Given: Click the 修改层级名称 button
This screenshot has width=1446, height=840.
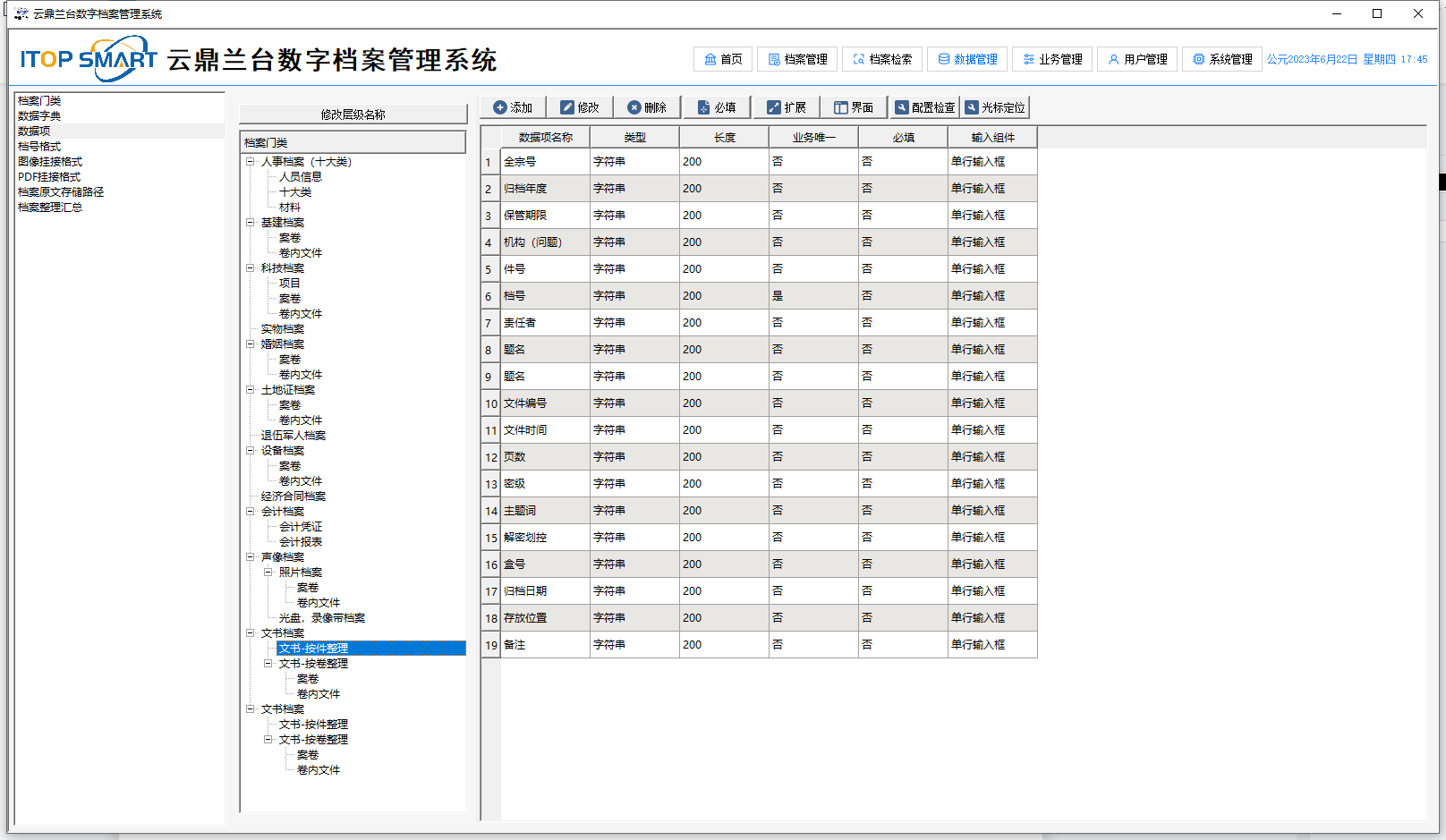Looking at the screenshot, I should click(353, 115).
